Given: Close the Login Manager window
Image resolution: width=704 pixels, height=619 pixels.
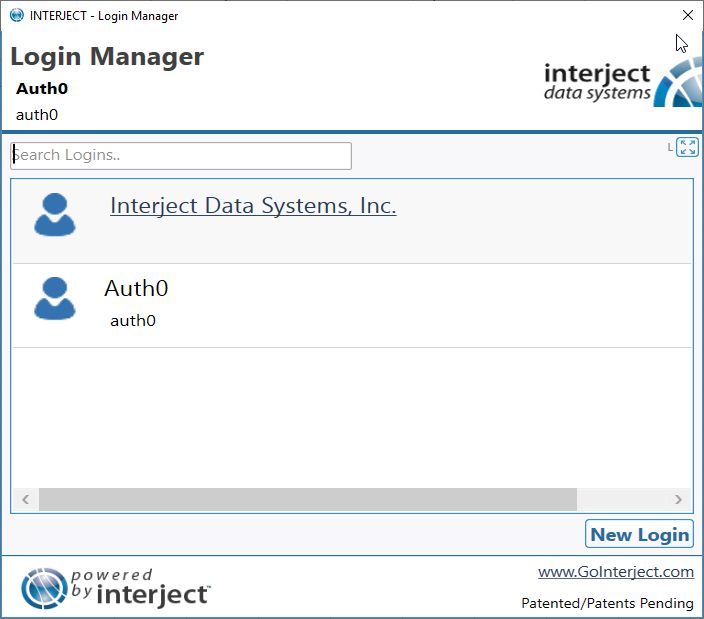Looking at the screenshot, I should [687, 15].
